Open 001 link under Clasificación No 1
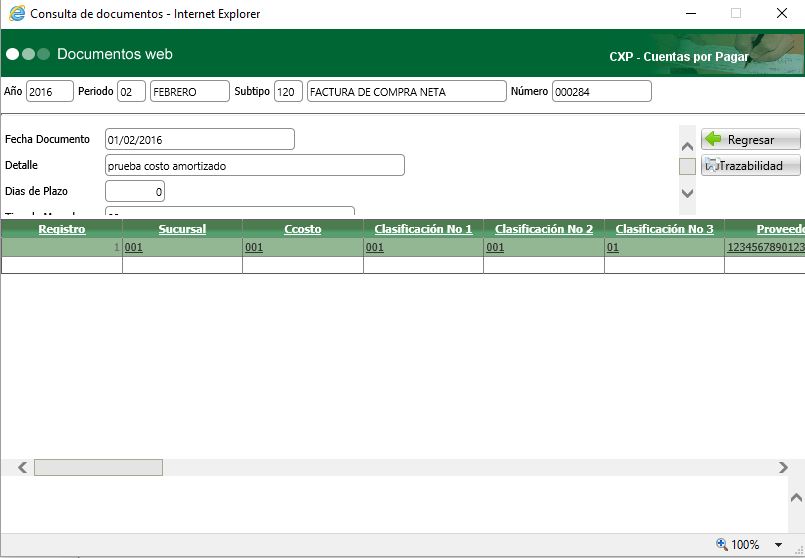This screenshot has width=805, height=558. [x=375, y=247]
